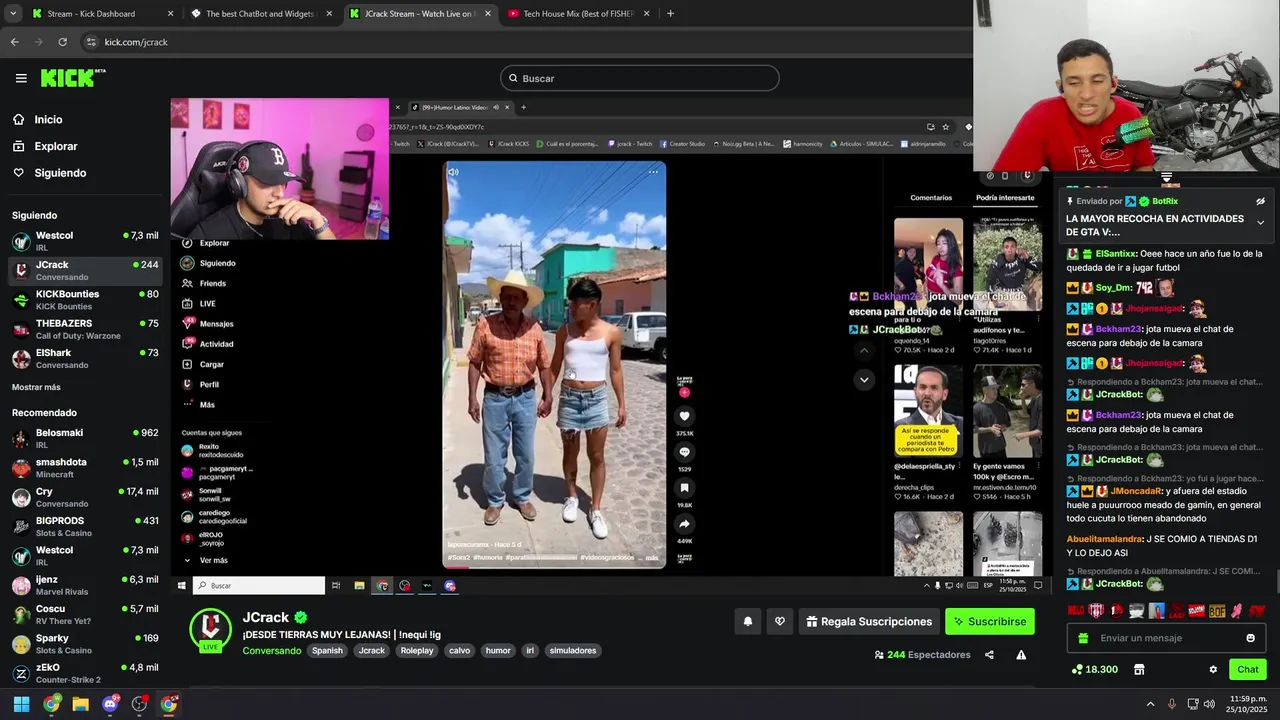This screenshot has width=1280, height=720.
Task: Click the browser address bar kick.com/jcrack
Action: (x=136, y=42)
